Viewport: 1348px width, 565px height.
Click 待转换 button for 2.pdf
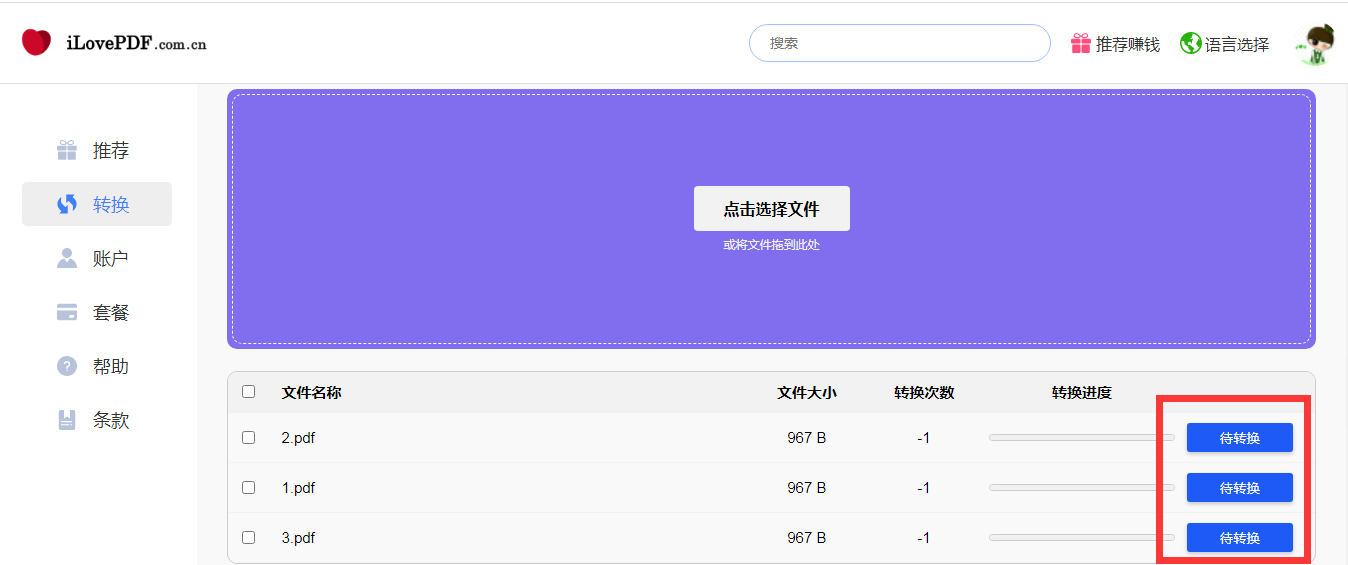coord(1239,438)
